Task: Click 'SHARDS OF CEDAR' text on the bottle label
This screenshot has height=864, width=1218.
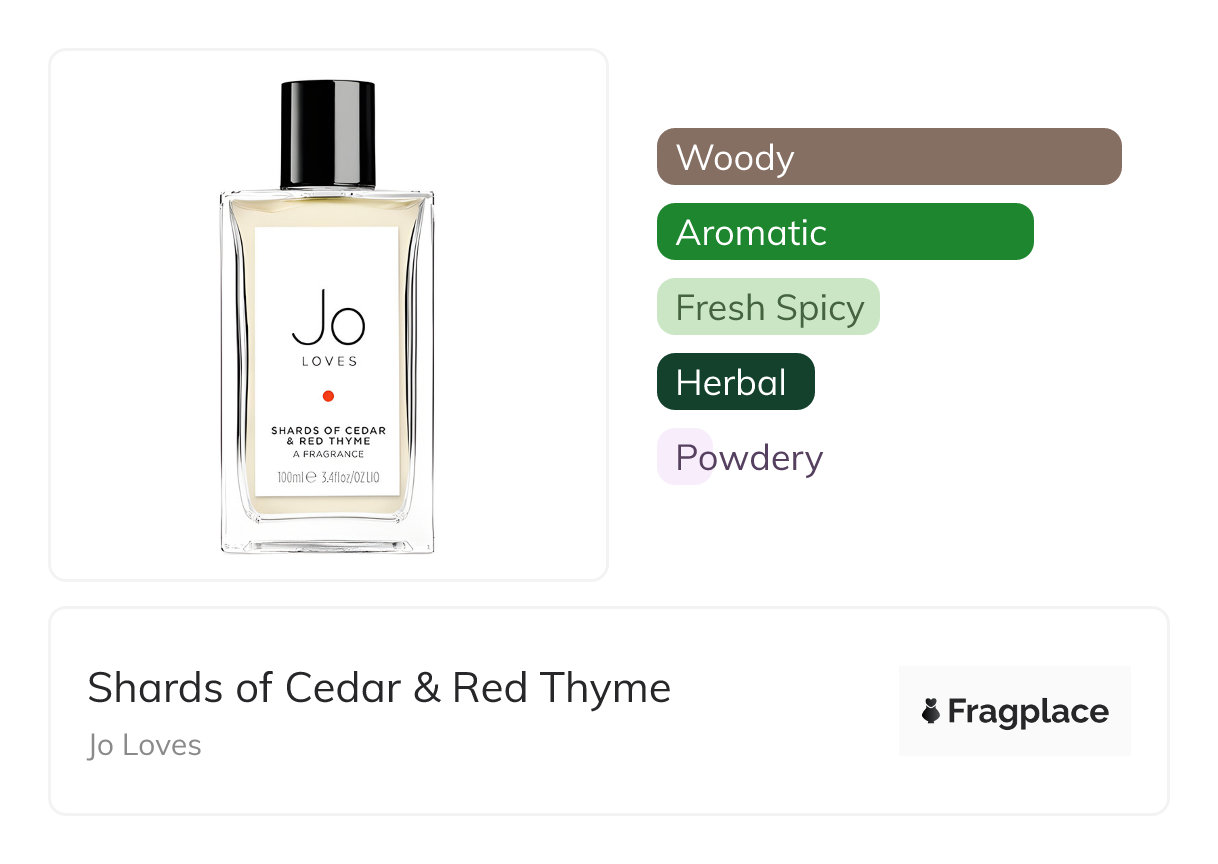Action: (x=328, y=430)
